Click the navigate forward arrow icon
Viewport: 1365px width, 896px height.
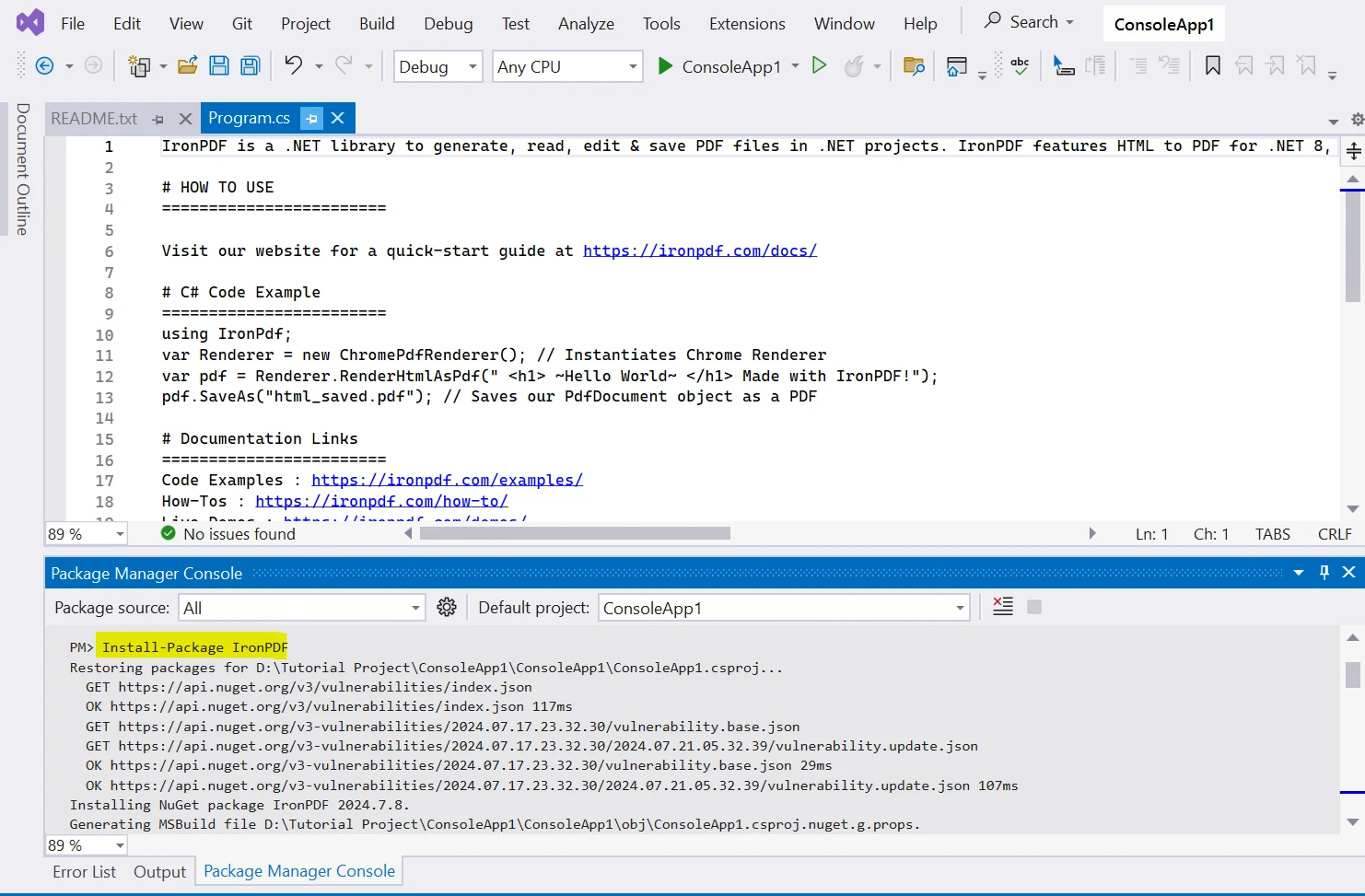[93, 65]
